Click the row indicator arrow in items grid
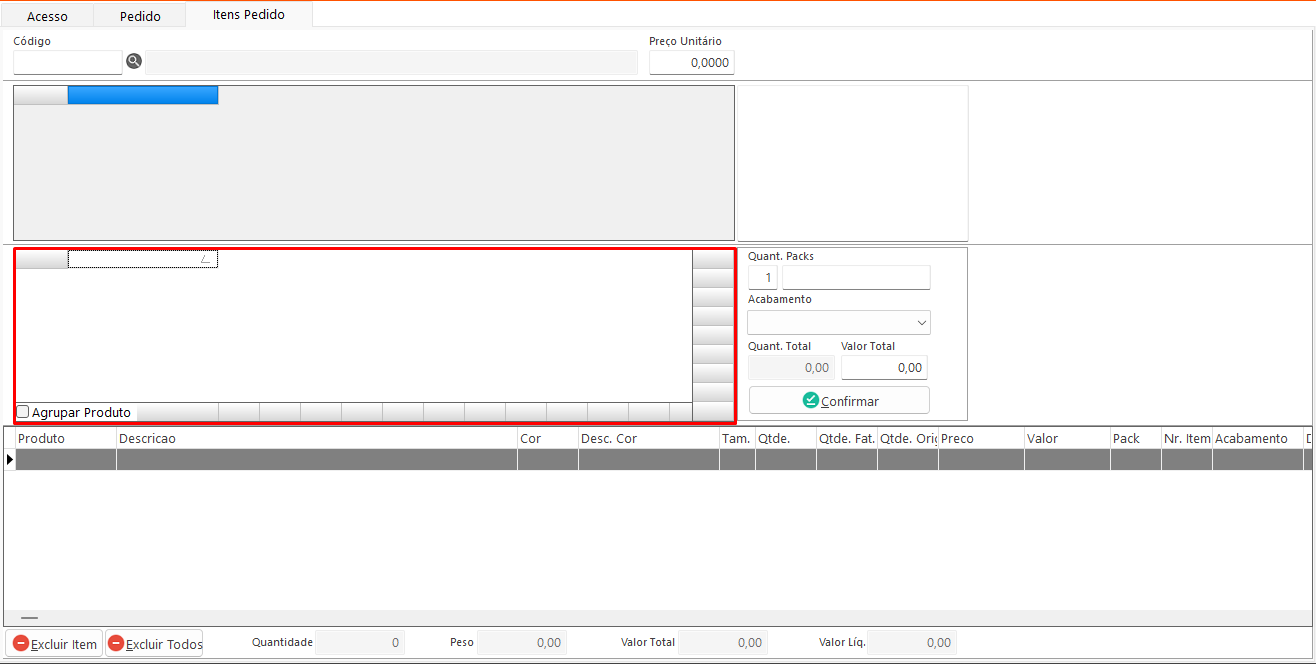Viewport: 1316px width, 664px height. [x=10, y=459]
